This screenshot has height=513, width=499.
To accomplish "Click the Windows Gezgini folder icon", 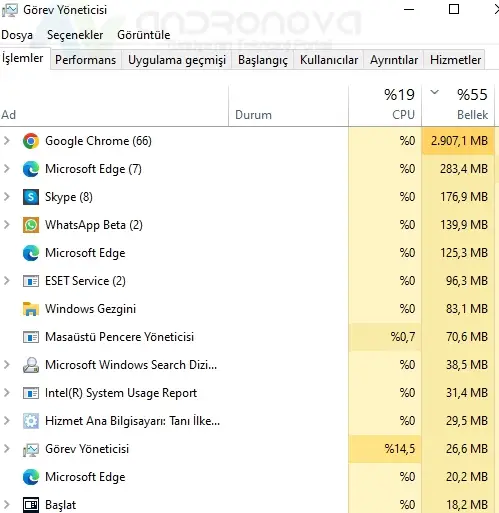I will [31, 309].
